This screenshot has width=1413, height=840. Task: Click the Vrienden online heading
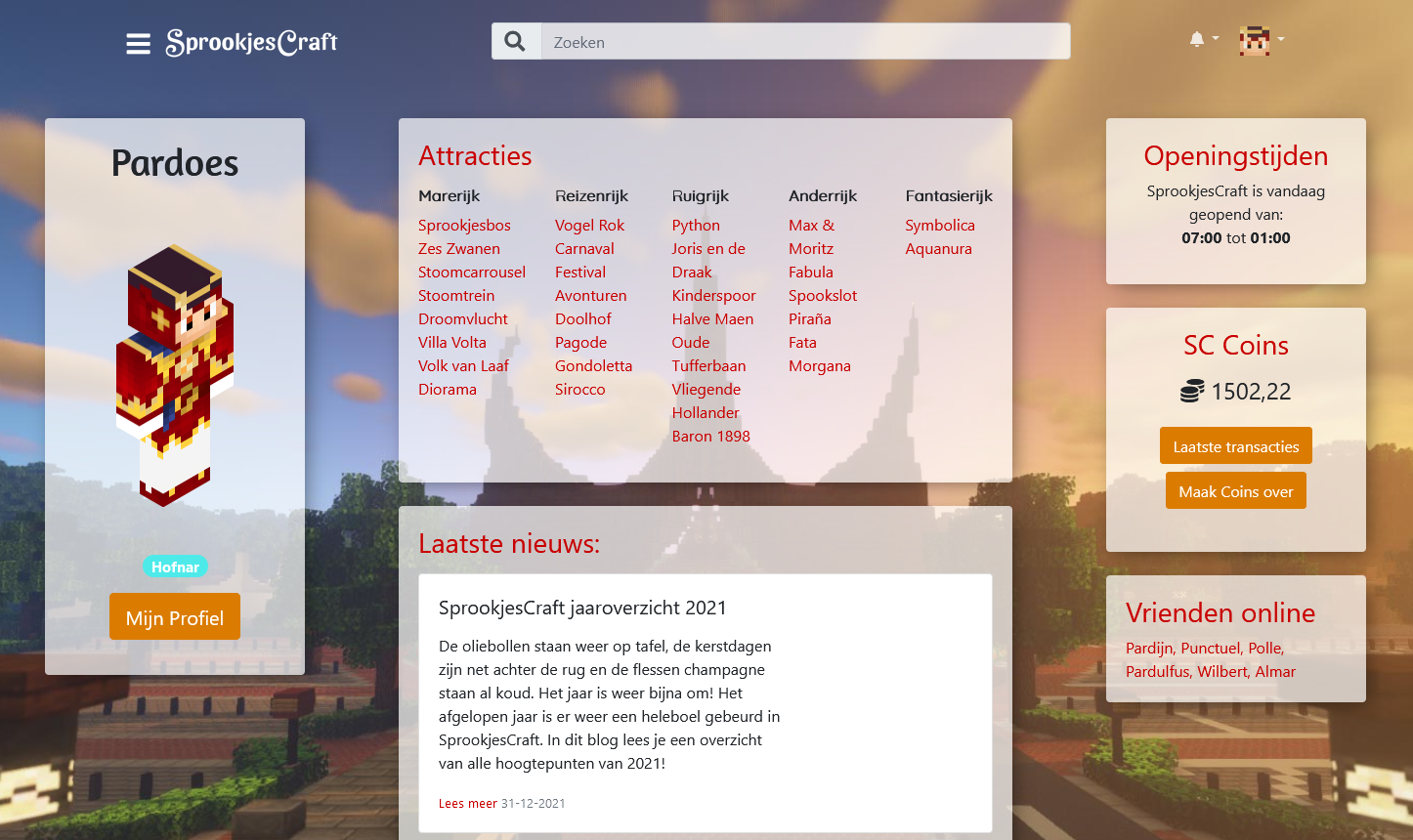[x=1220, y=612]
